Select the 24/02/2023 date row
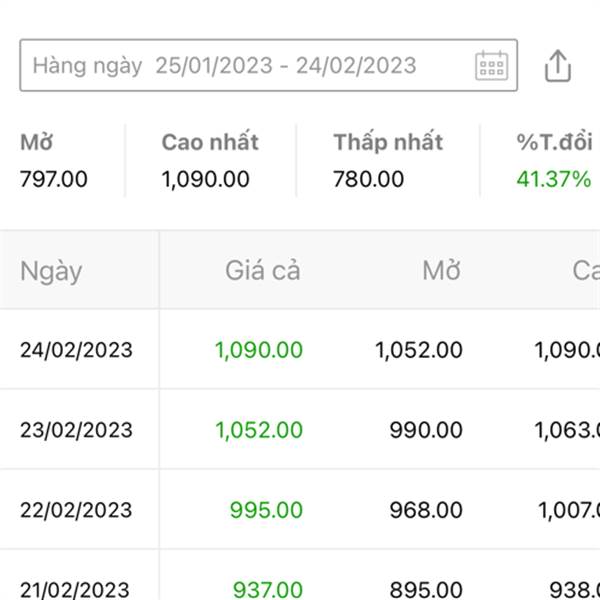This screenshot has height=600, width=600. click(76, 350)
